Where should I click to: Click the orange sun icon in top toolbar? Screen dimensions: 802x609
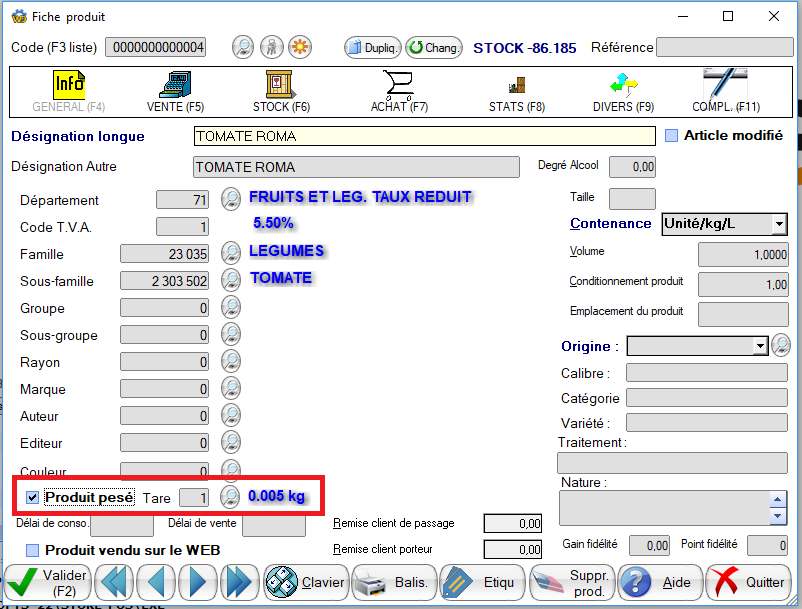[299, 47]
